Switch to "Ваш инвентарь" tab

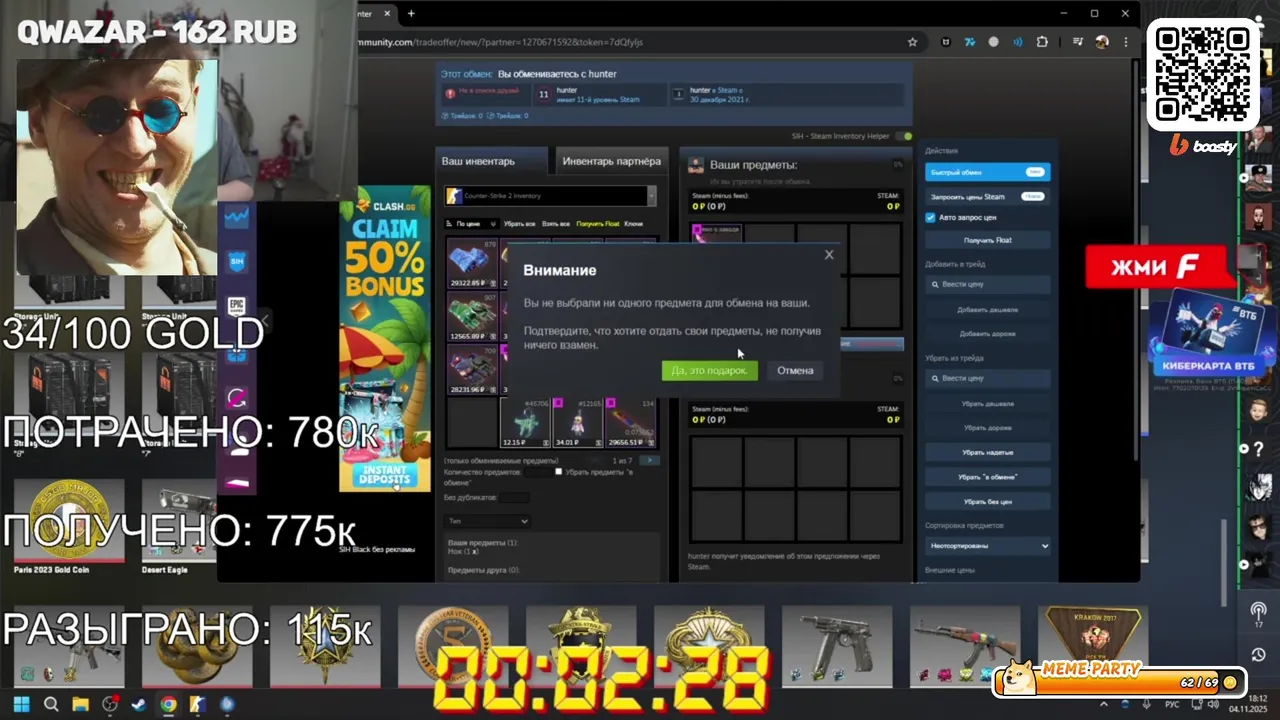pyautogui.click(x=492, y=161)
